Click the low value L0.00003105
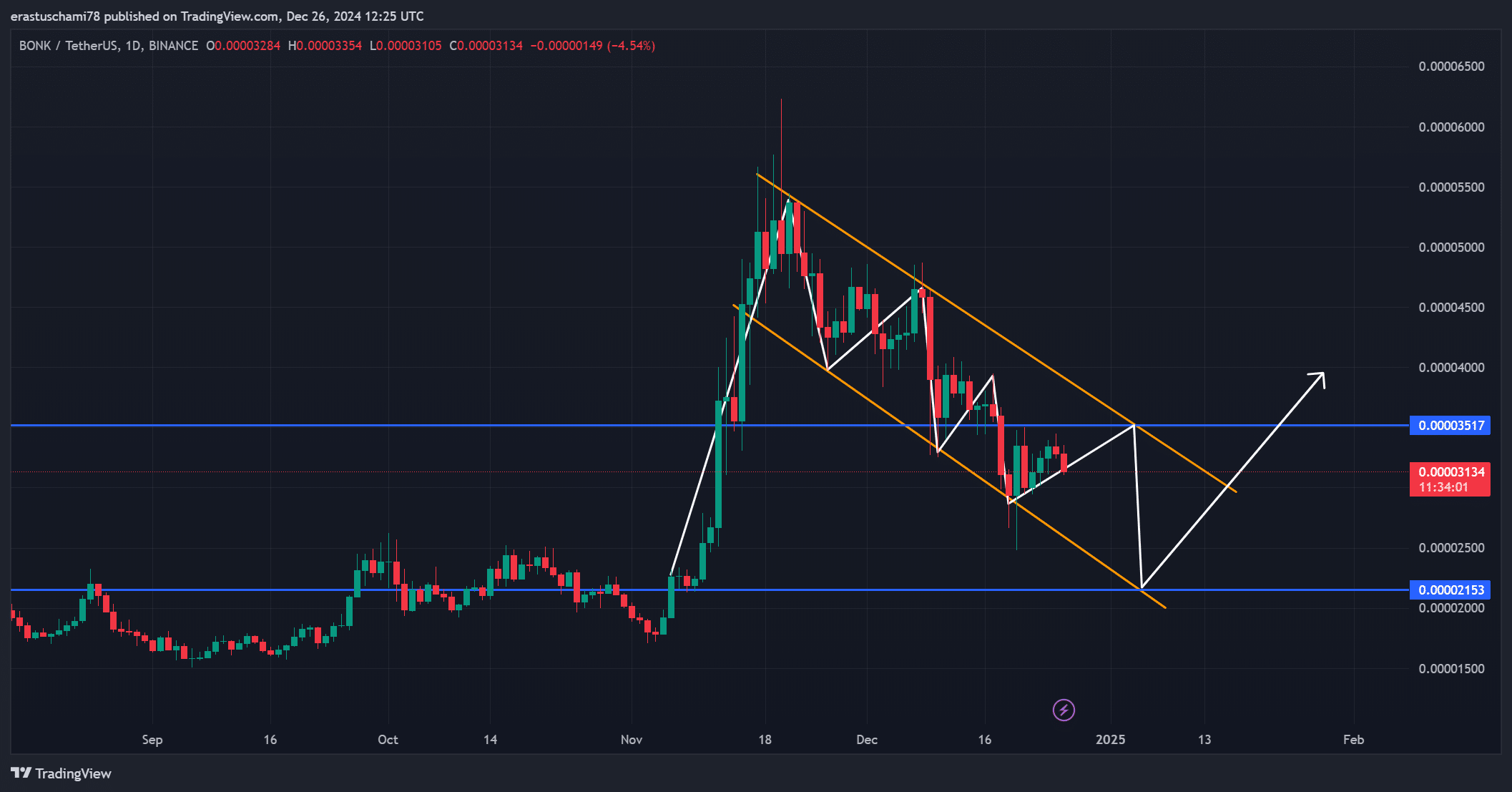 [406, 46]
